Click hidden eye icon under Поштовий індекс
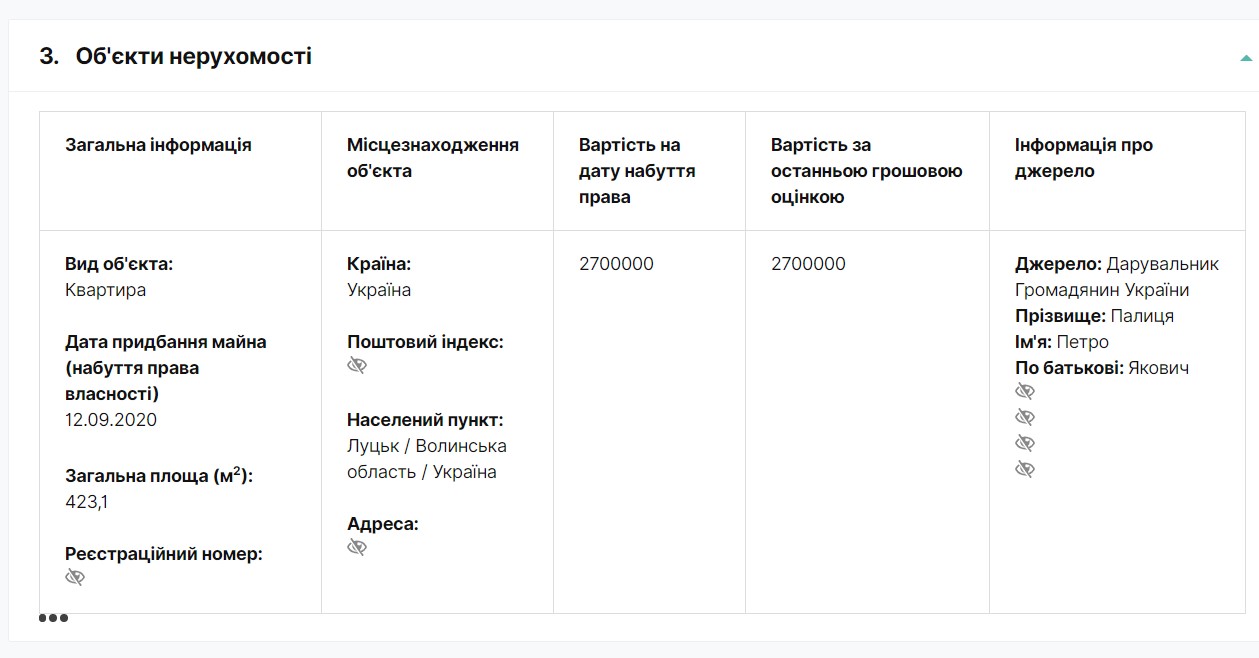The height and width of the screenshot is (658, 1259). 357,366
